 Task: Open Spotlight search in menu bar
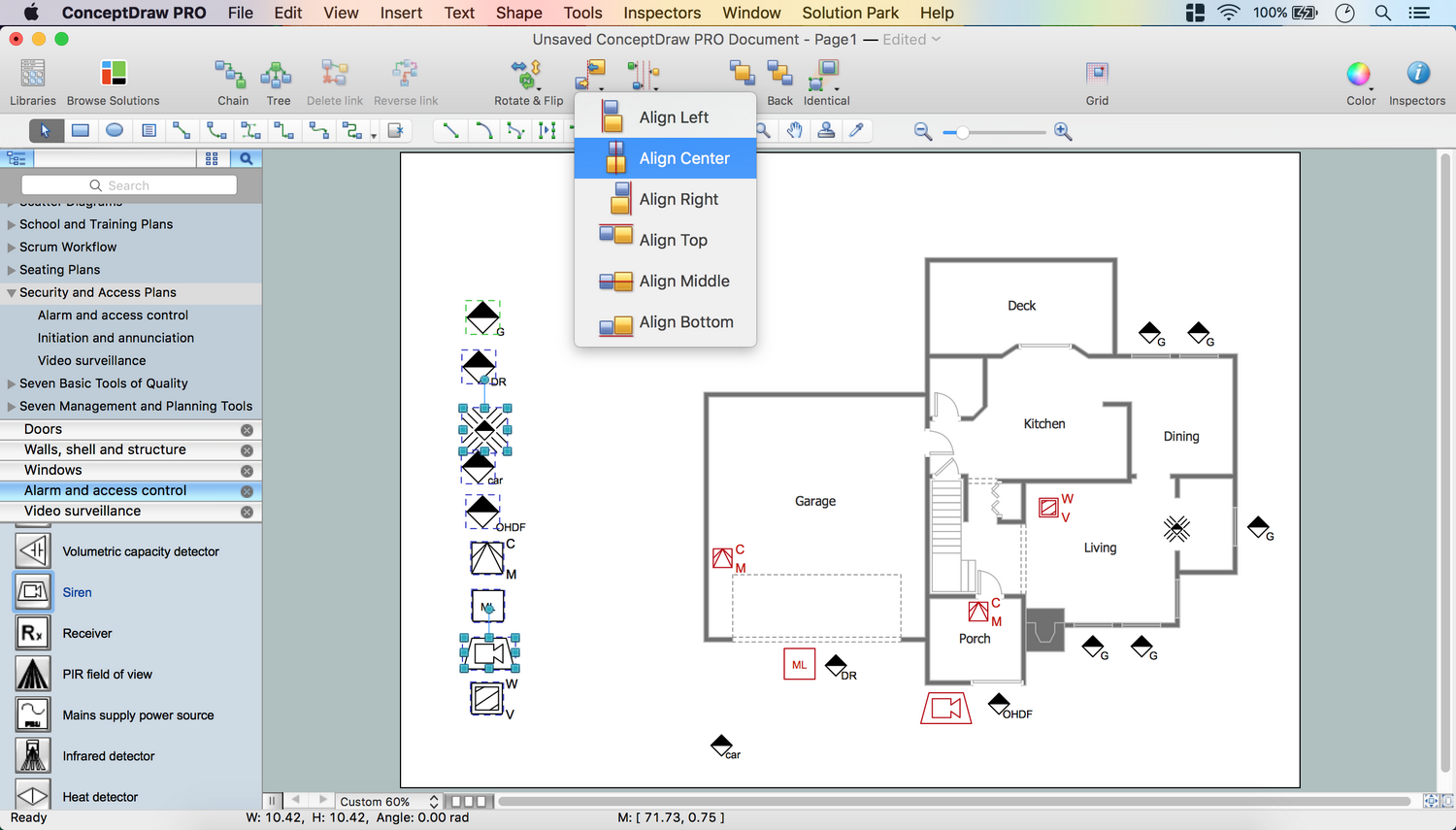[x=1383, y=13]
